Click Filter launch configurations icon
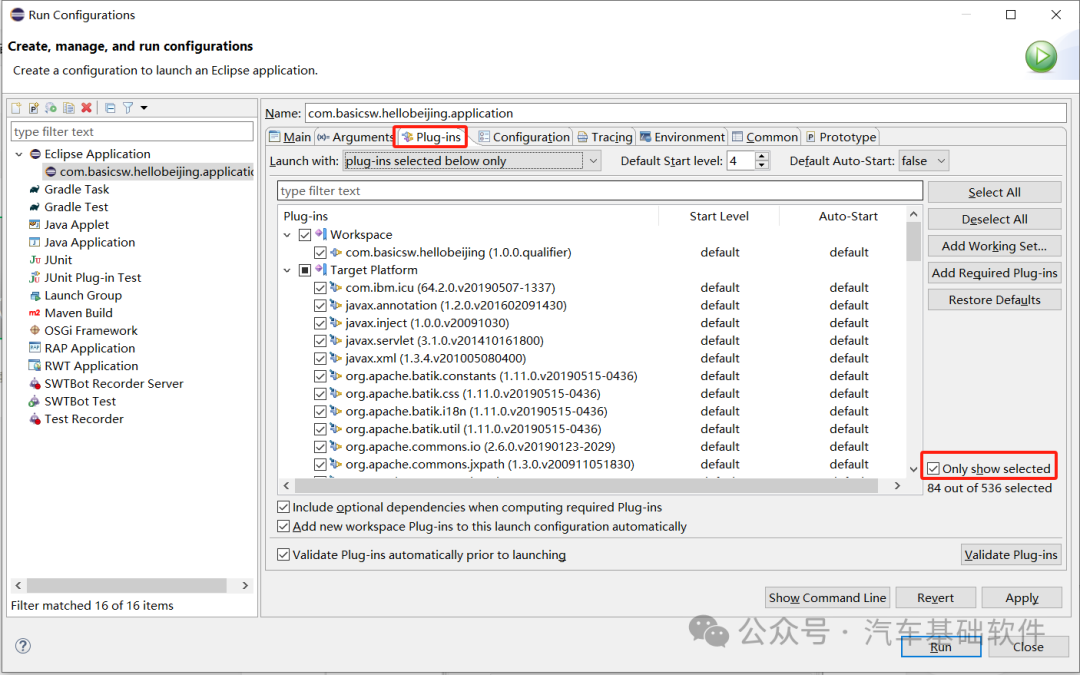This screenshot has width=1080, height=675. [x=128, y=107]
